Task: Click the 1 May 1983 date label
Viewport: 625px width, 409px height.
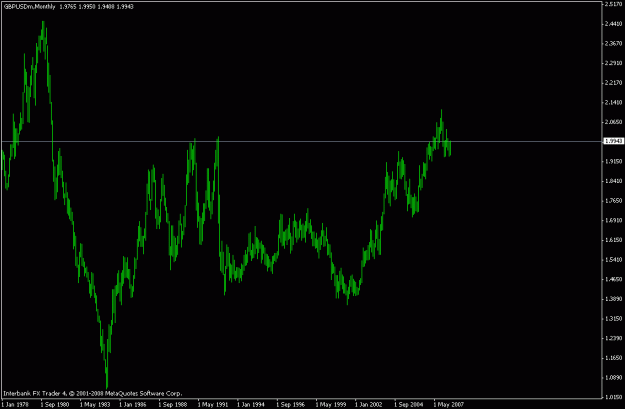Action: pyautogui.click(x=95, y=405)
